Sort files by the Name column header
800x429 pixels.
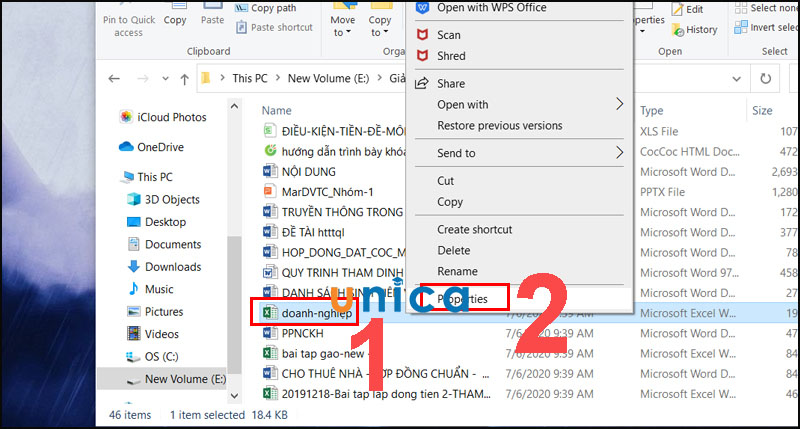click(276, 110)
